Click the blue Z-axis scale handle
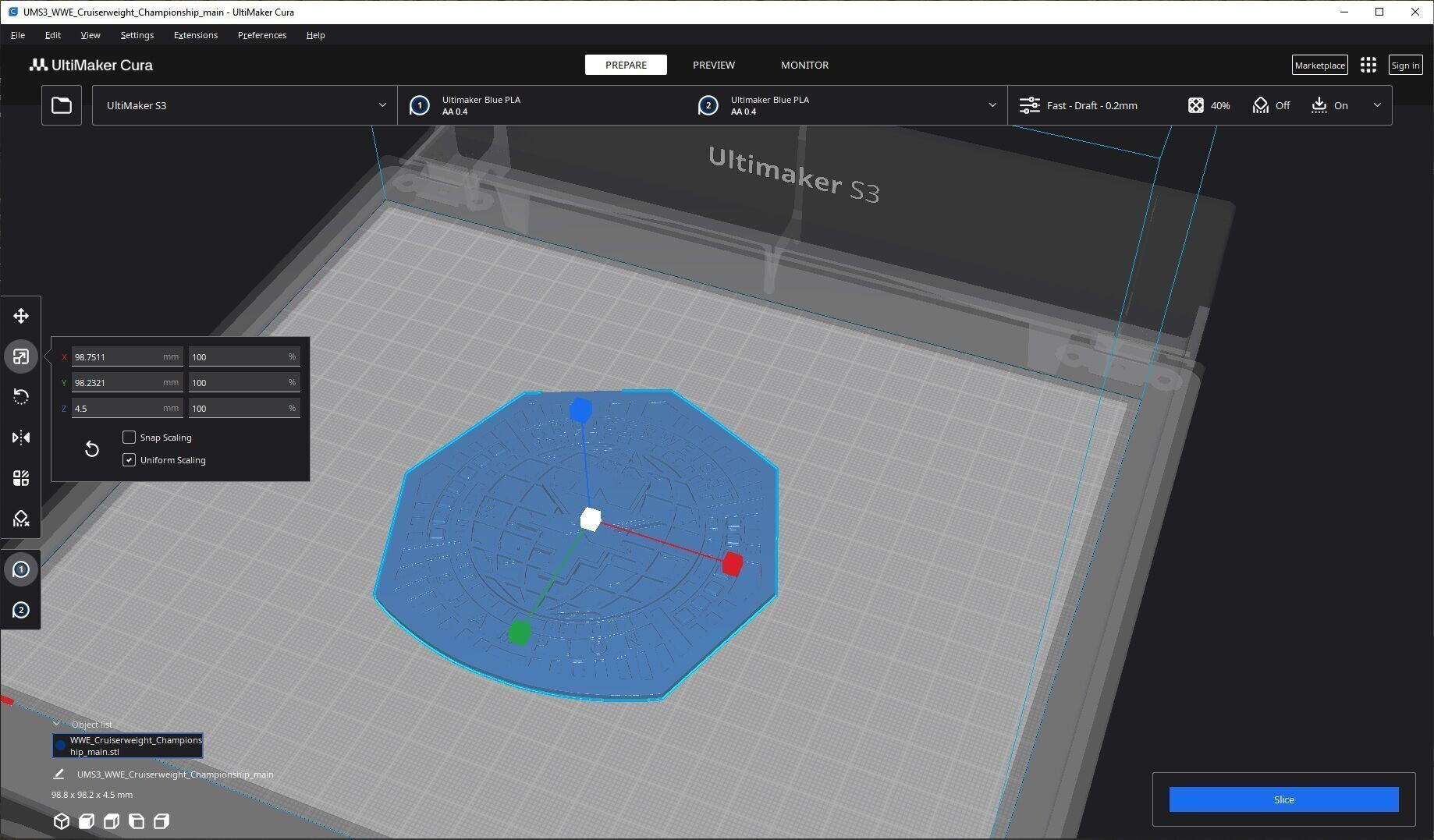The image size is (1434, 840). [580, 409]
